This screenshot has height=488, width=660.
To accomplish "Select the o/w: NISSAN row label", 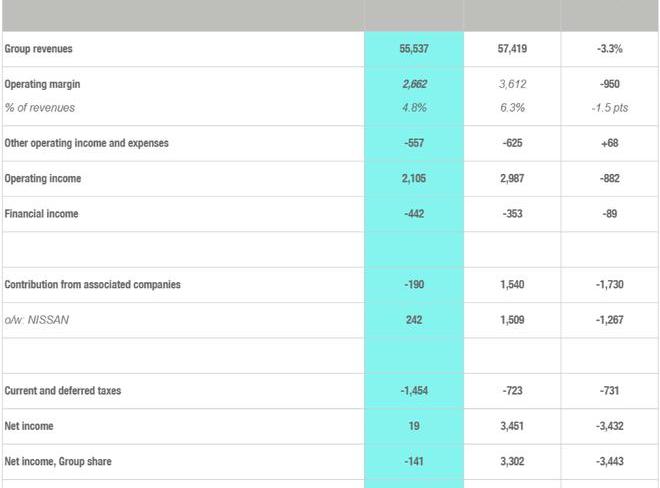I will pos(37,320).
